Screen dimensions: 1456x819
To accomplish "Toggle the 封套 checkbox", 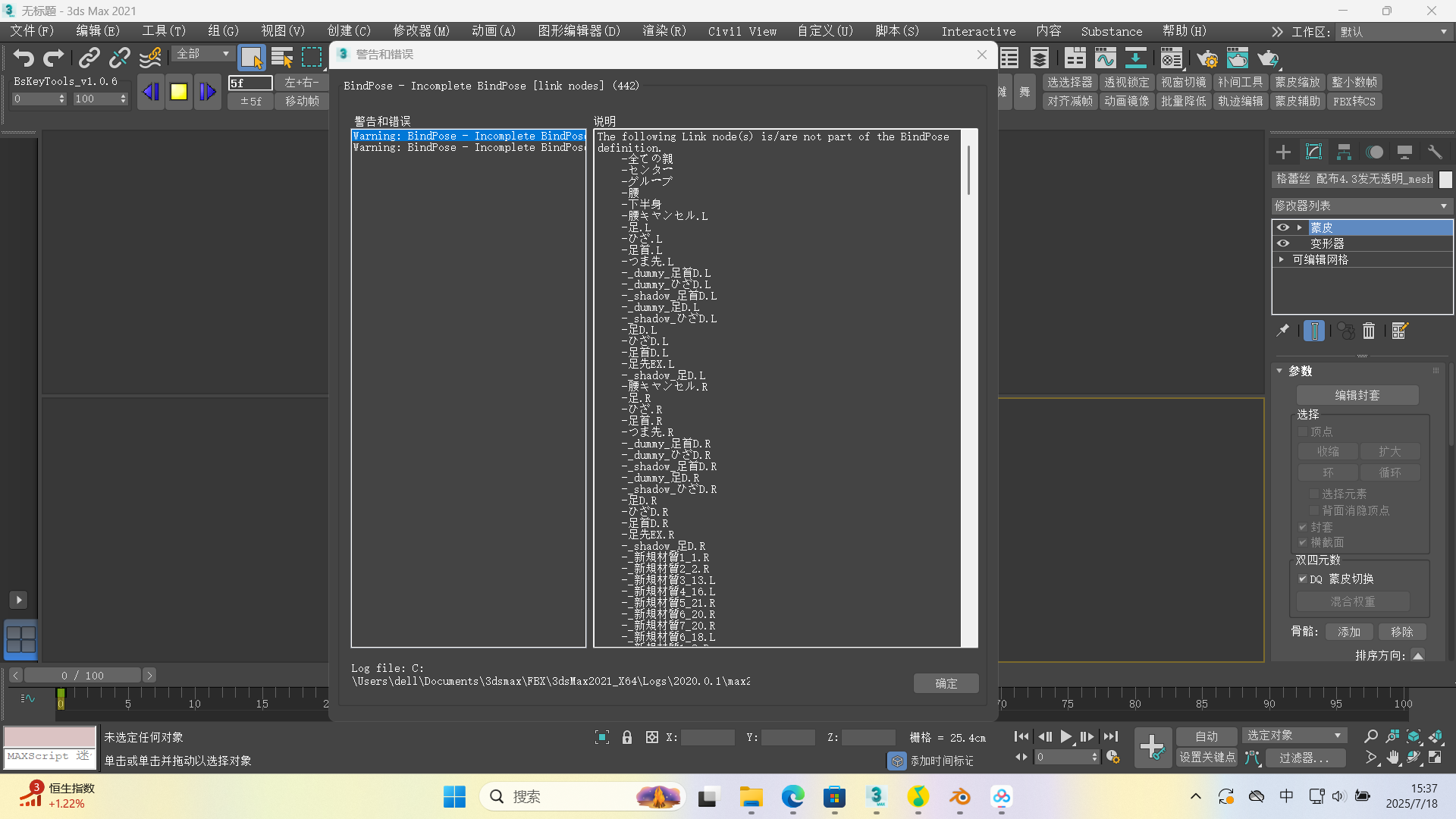I will point(1303,527).
